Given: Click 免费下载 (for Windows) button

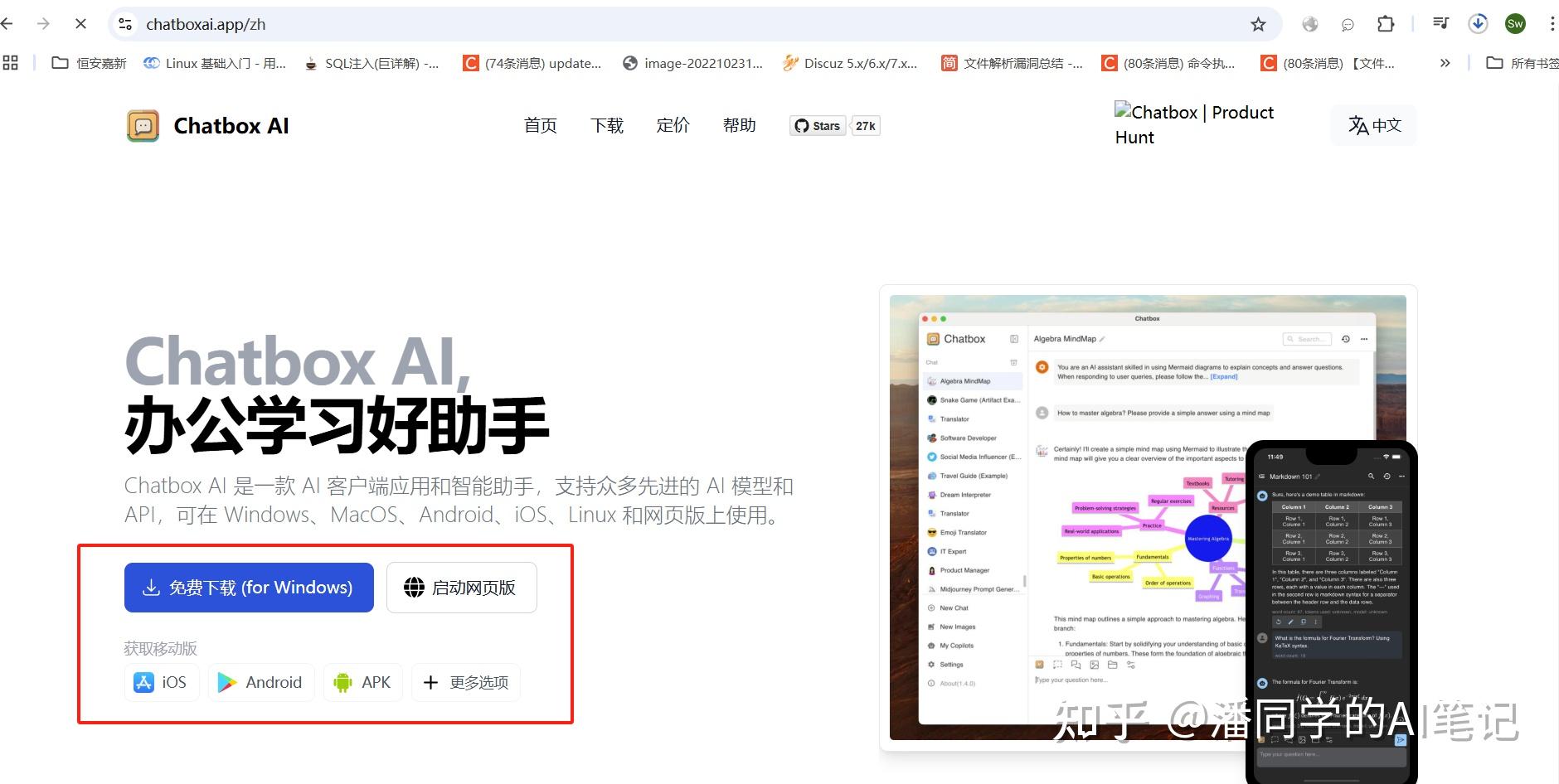Looking at the screenshot, I should (x=249, y=588).
